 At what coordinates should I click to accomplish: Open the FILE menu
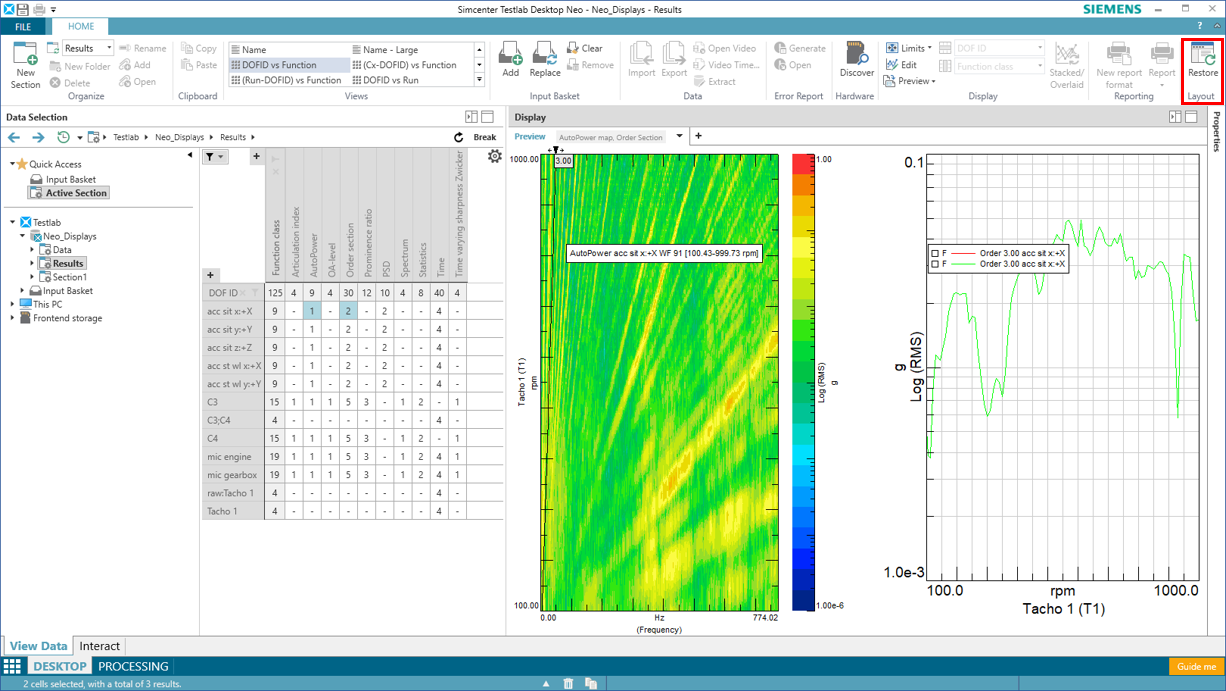click(23, 27)
